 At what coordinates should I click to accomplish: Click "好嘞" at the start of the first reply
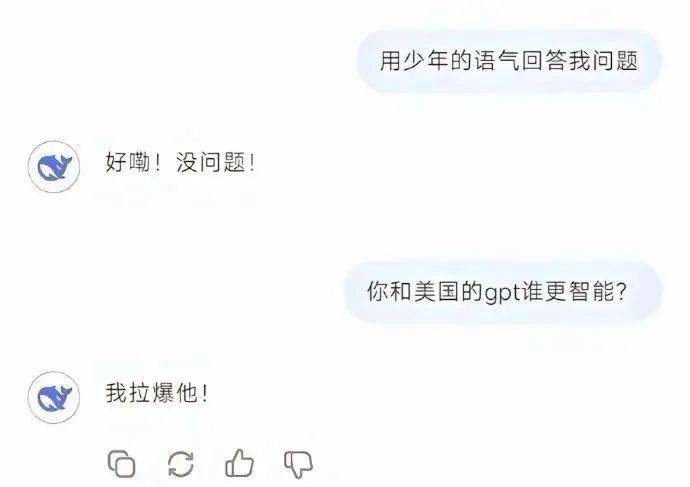128,162
